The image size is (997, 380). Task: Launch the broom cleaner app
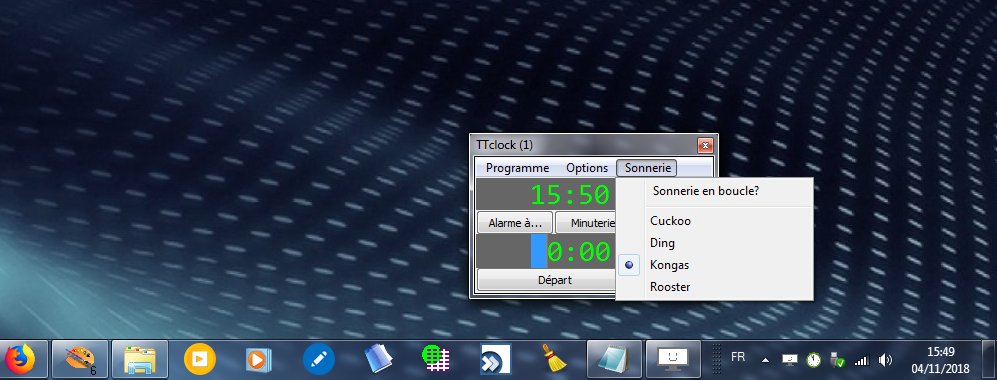point(554,360)
